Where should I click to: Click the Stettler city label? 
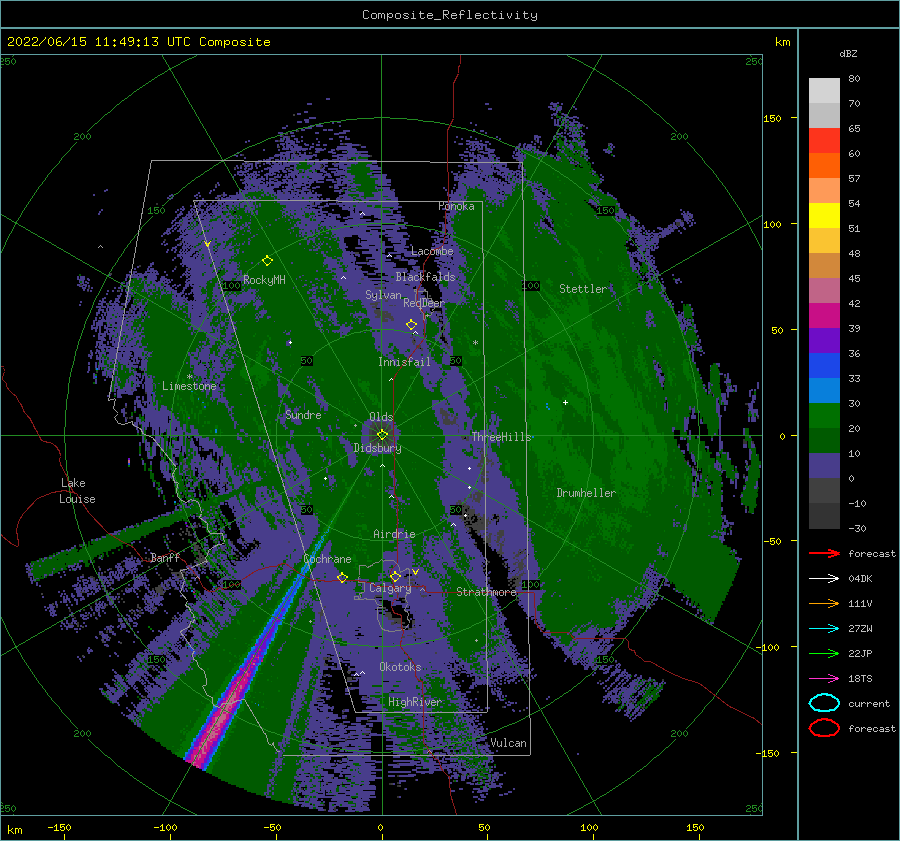pos(583,289)
